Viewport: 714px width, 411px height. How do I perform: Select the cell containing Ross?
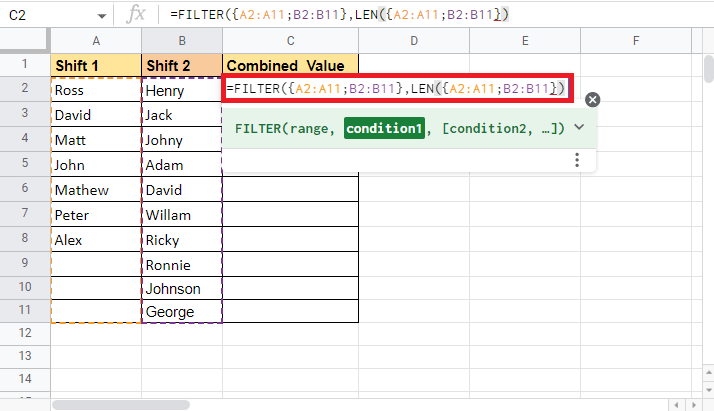[x=96, y=89]
